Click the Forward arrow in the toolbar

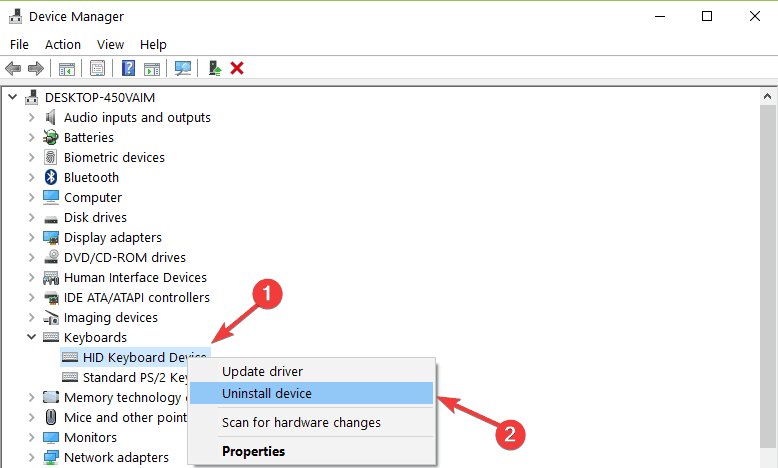pos(36,68)
